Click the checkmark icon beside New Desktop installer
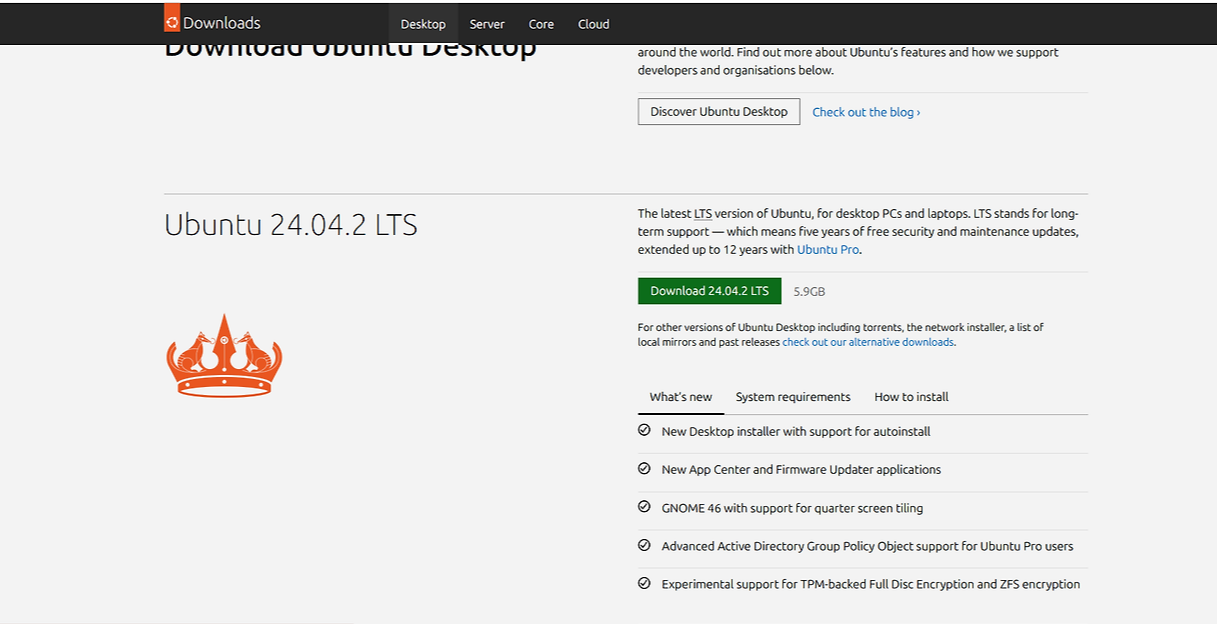 [x=644, y=430]
